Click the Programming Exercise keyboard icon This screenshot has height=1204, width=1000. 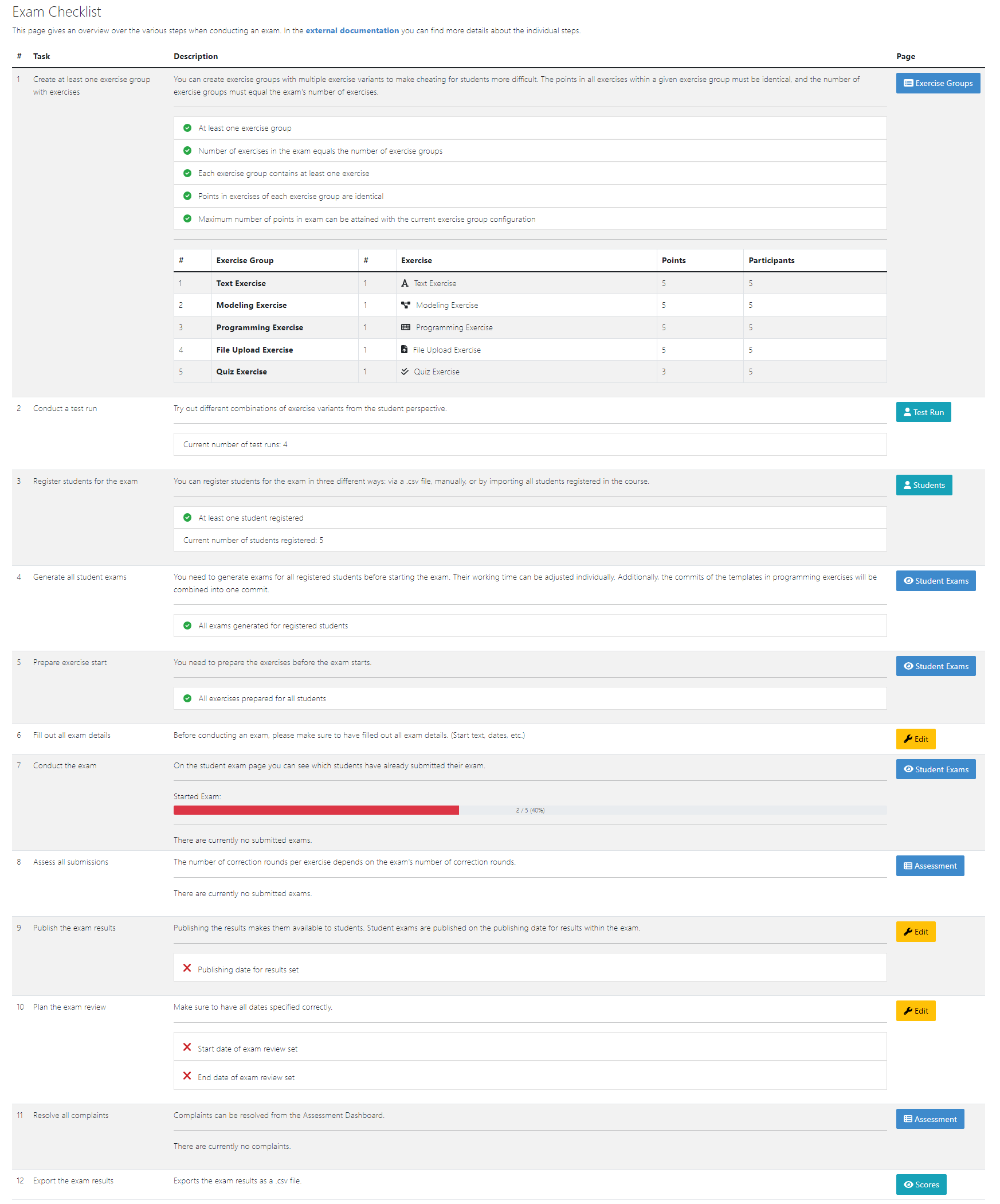click(x=406, y=327)
